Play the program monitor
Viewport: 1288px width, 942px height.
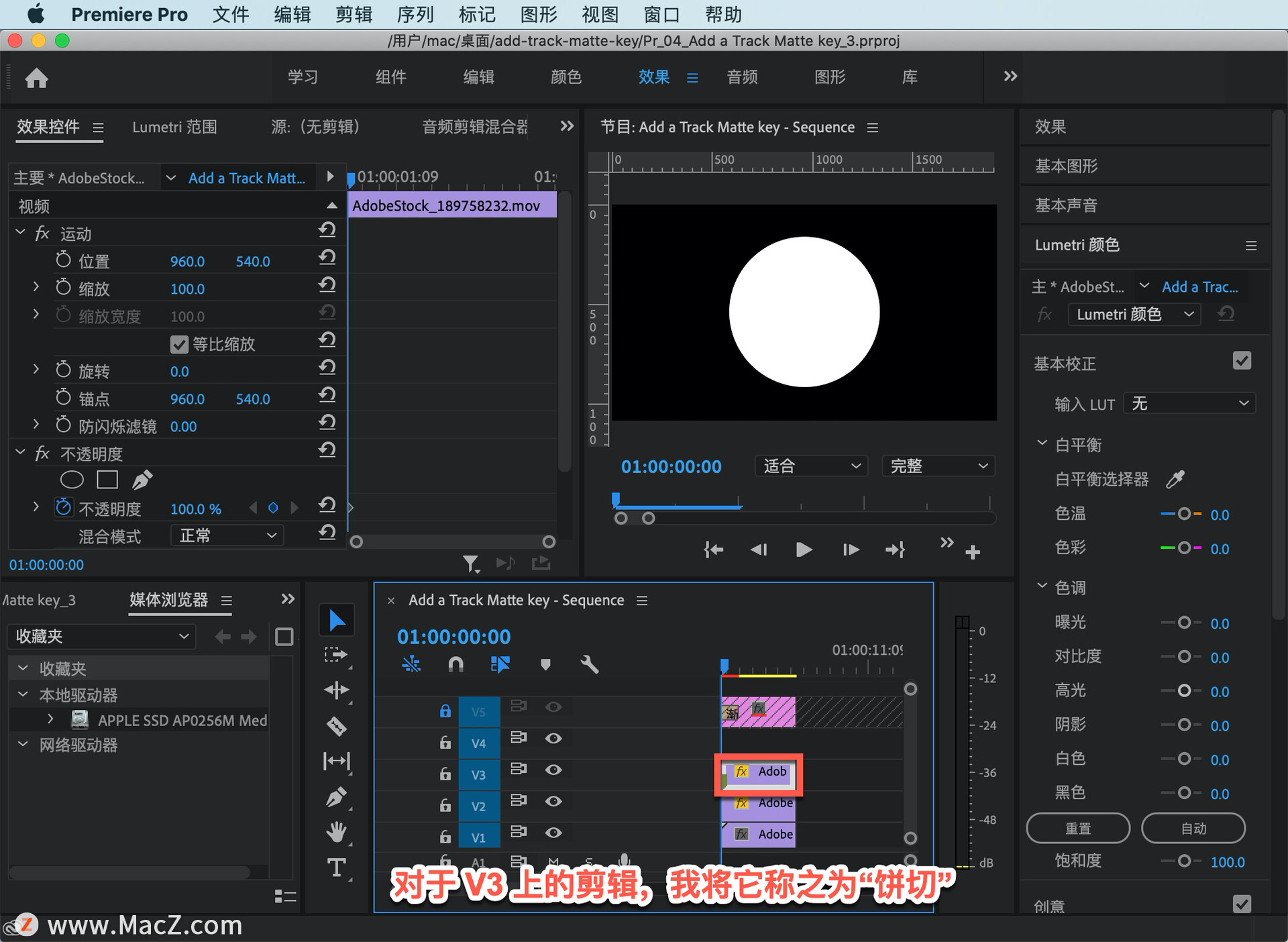click(804, 550)
